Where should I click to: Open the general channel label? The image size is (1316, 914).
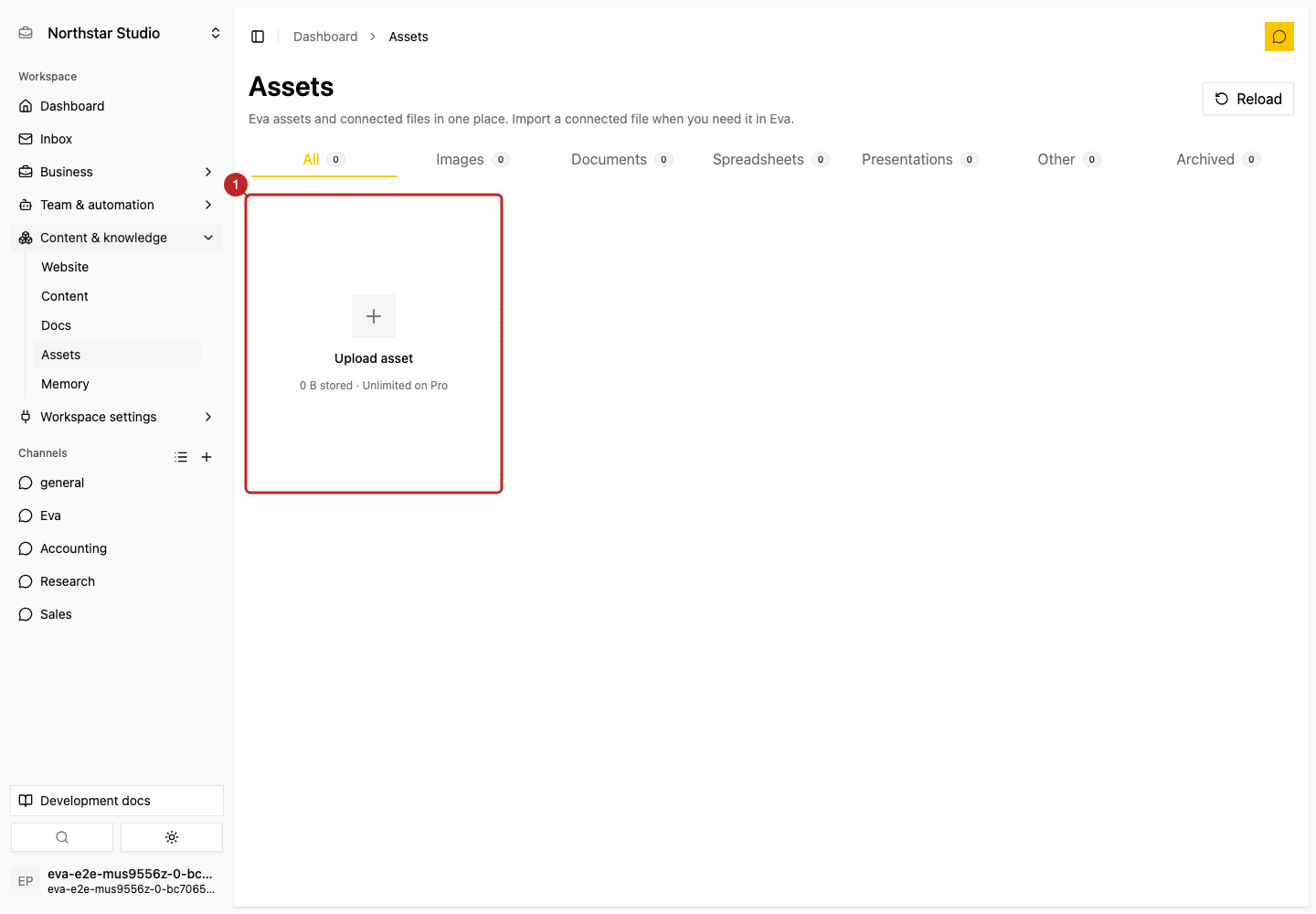(x=62, y=483)
